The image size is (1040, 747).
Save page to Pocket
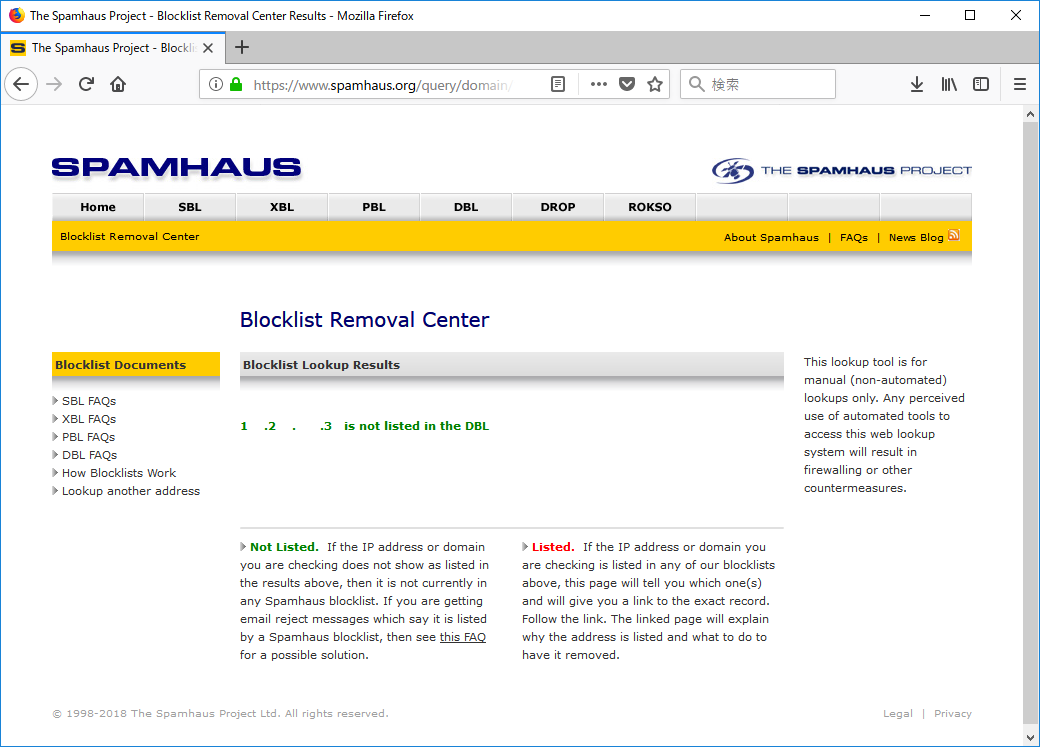[627, 84]
